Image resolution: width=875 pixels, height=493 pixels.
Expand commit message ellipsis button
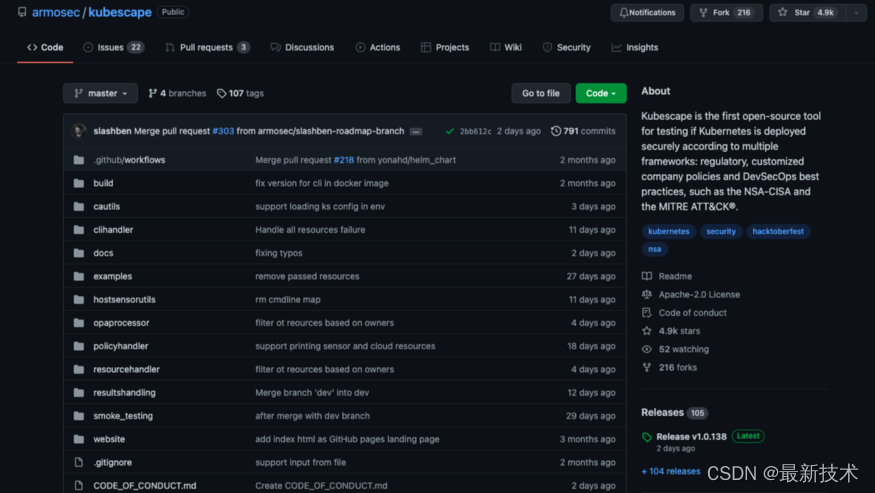click(x=416, y=132)
